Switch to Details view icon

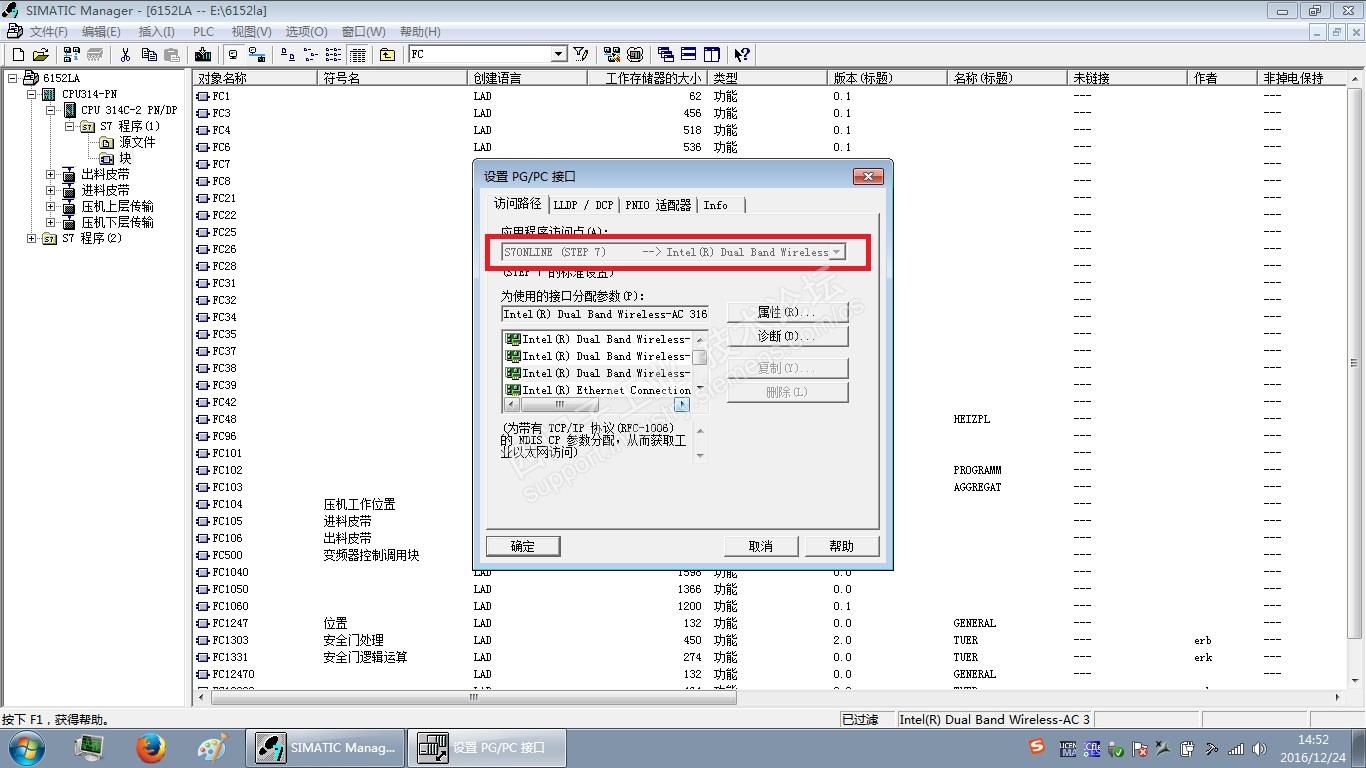[x=357, y=55]
